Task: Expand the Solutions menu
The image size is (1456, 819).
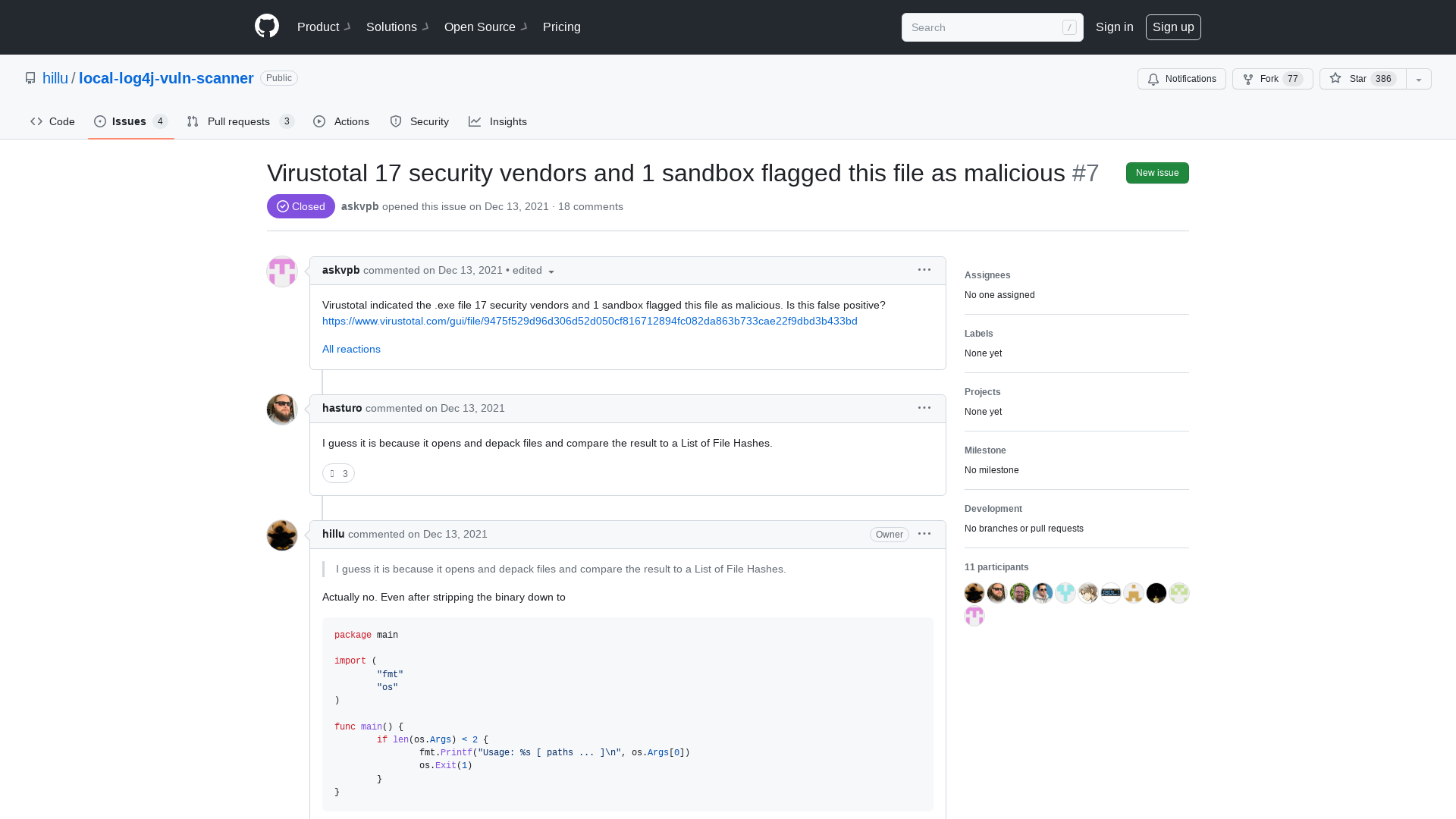Action: 397,27
